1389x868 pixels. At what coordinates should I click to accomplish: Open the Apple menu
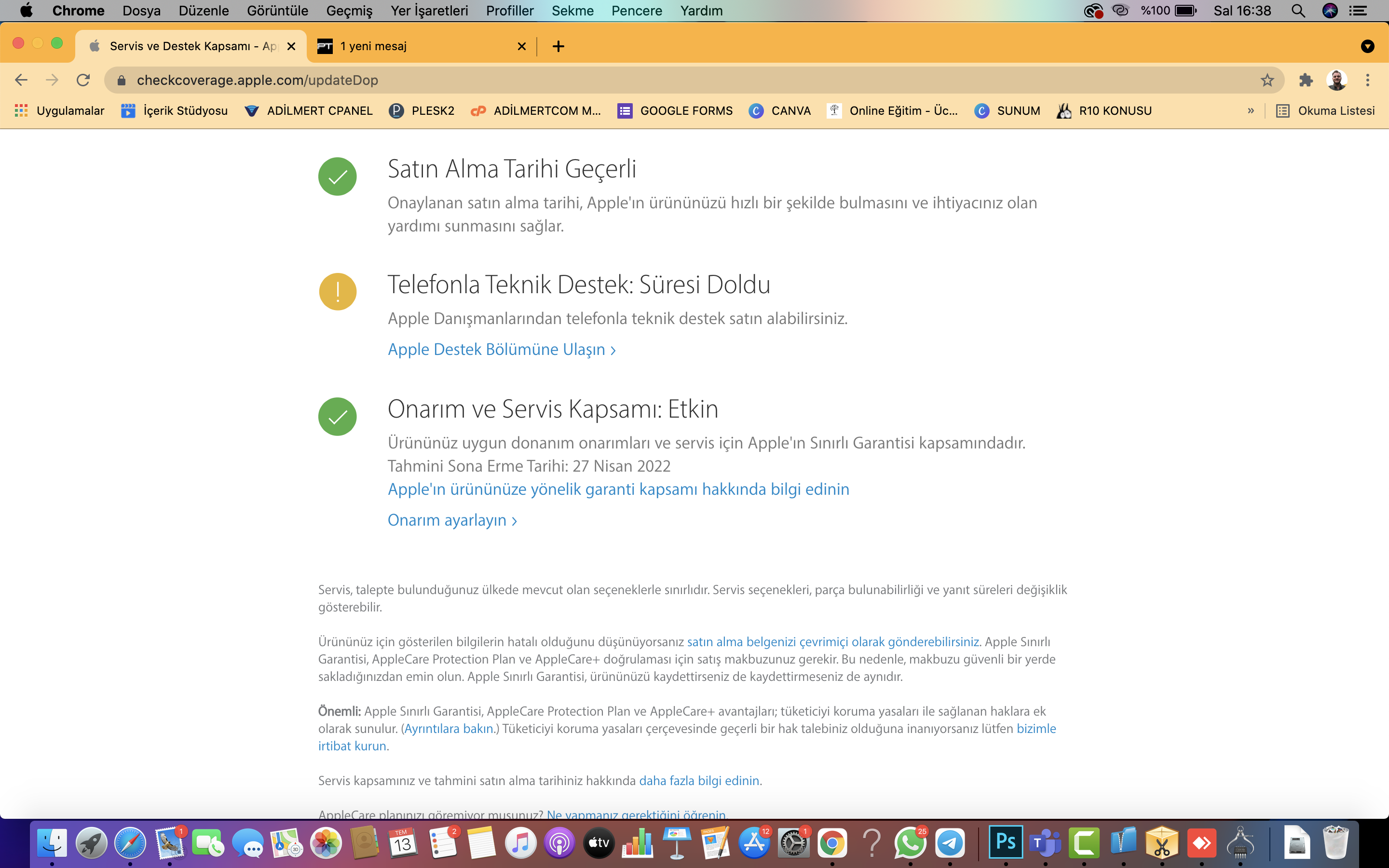coord(27,10)
